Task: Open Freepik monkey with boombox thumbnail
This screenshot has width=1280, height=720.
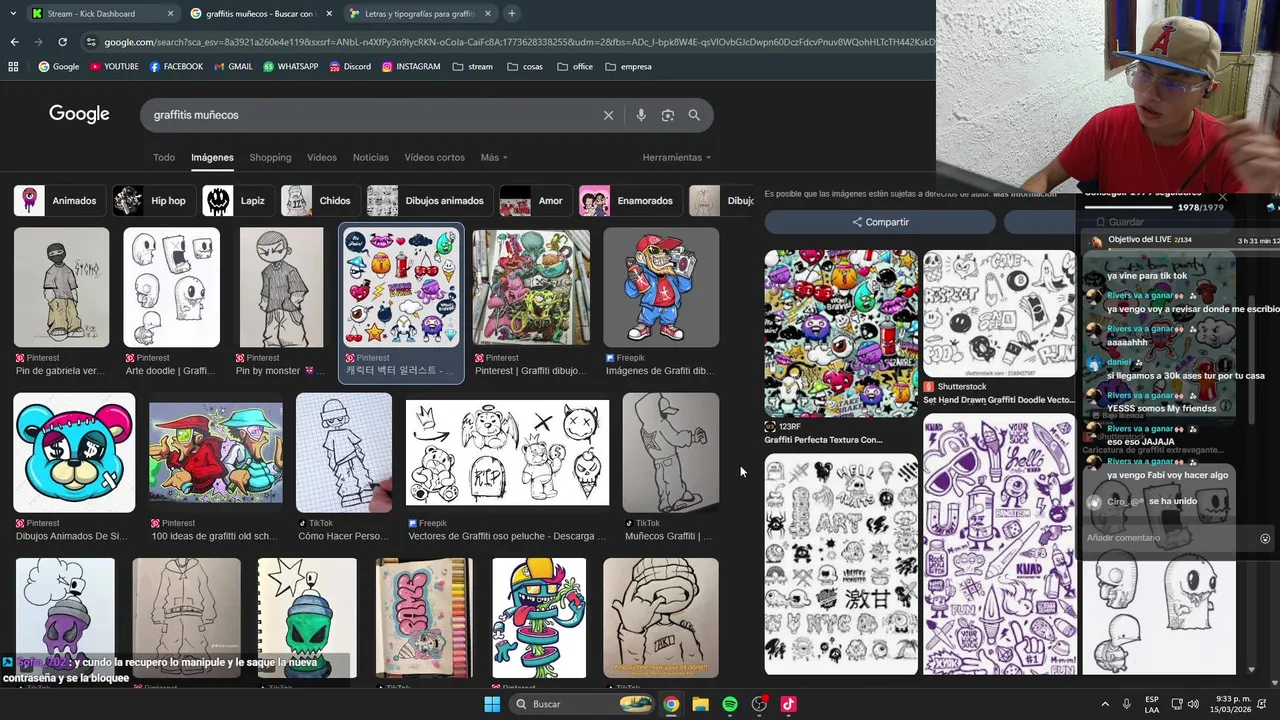Action: [x=661, y=287]
